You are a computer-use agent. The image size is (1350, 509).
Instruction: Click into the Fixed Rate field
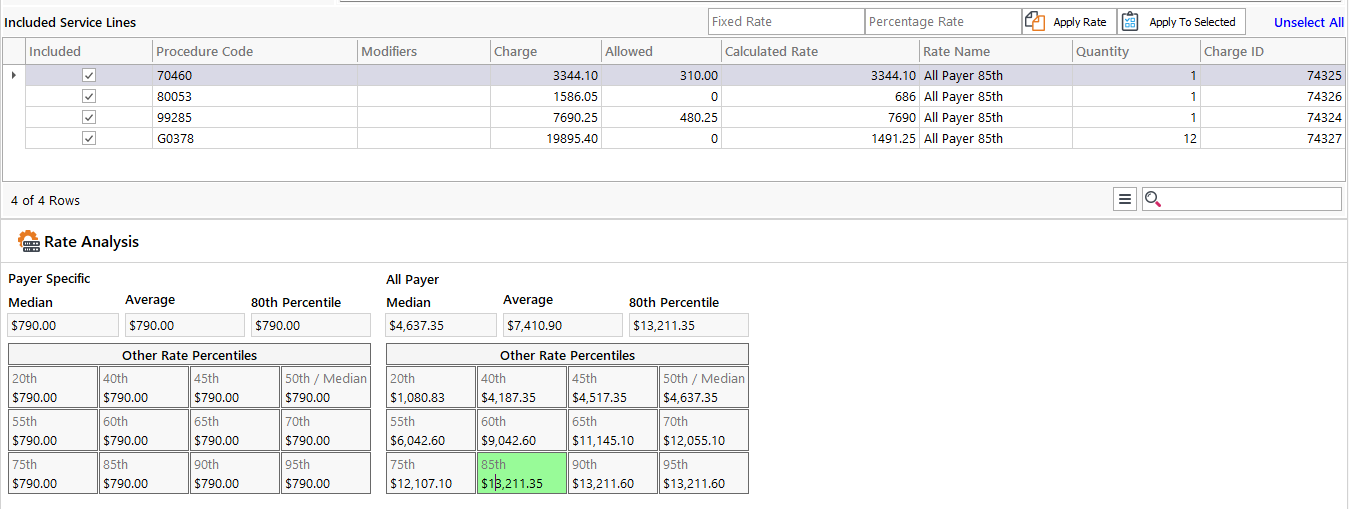pos(785,22)
